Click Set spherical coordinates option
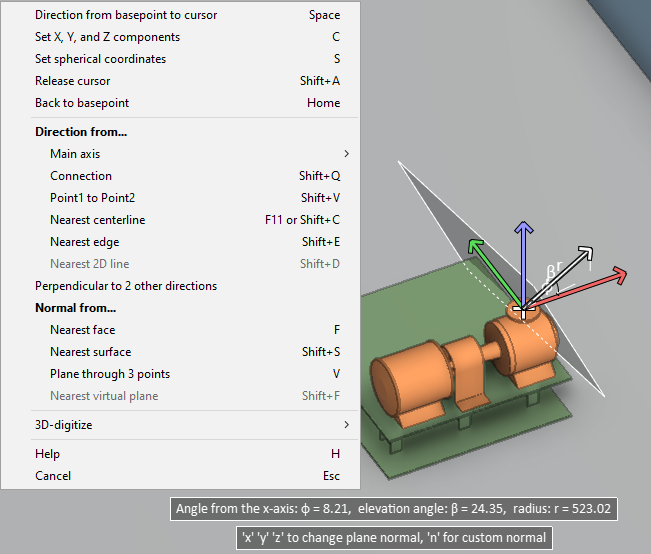The height and width of the screenshot is (554, 651). tap(100, 59)
